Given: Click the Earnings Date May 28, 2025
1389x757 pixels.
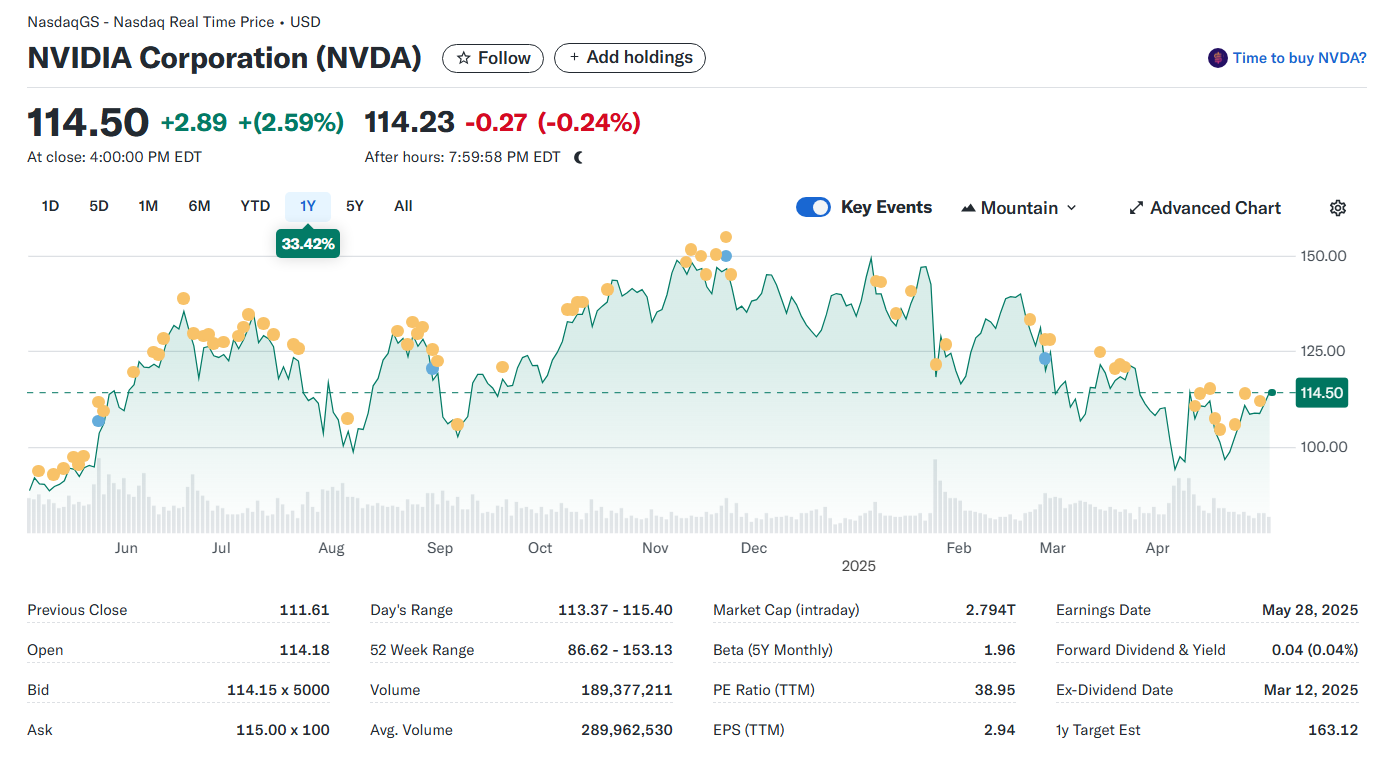Looking at the screenshot, I should click(x=1311, y=610).
